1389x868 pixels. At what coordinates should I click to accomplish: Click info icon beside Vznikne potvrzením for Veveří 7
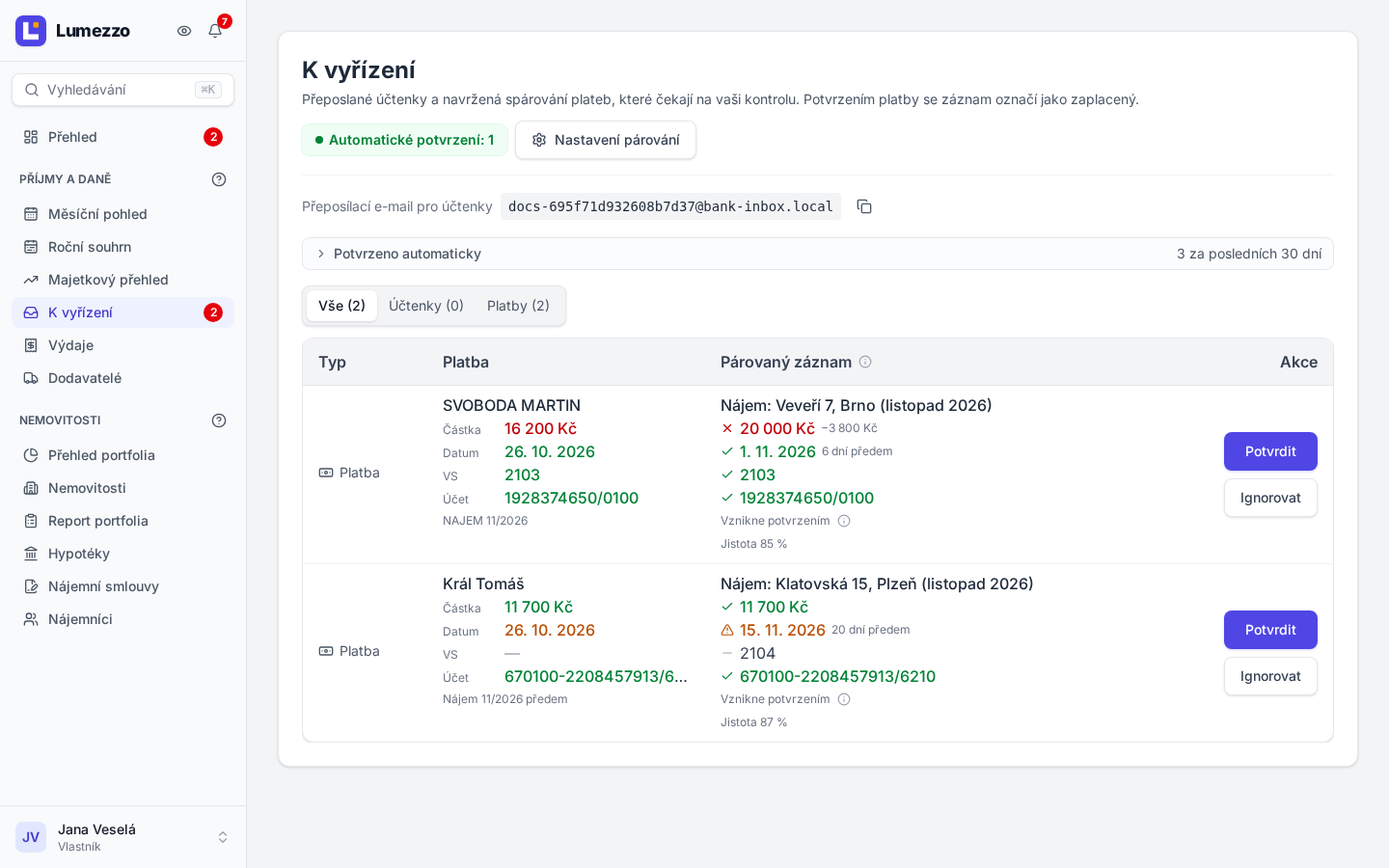(x=844, y=521)
